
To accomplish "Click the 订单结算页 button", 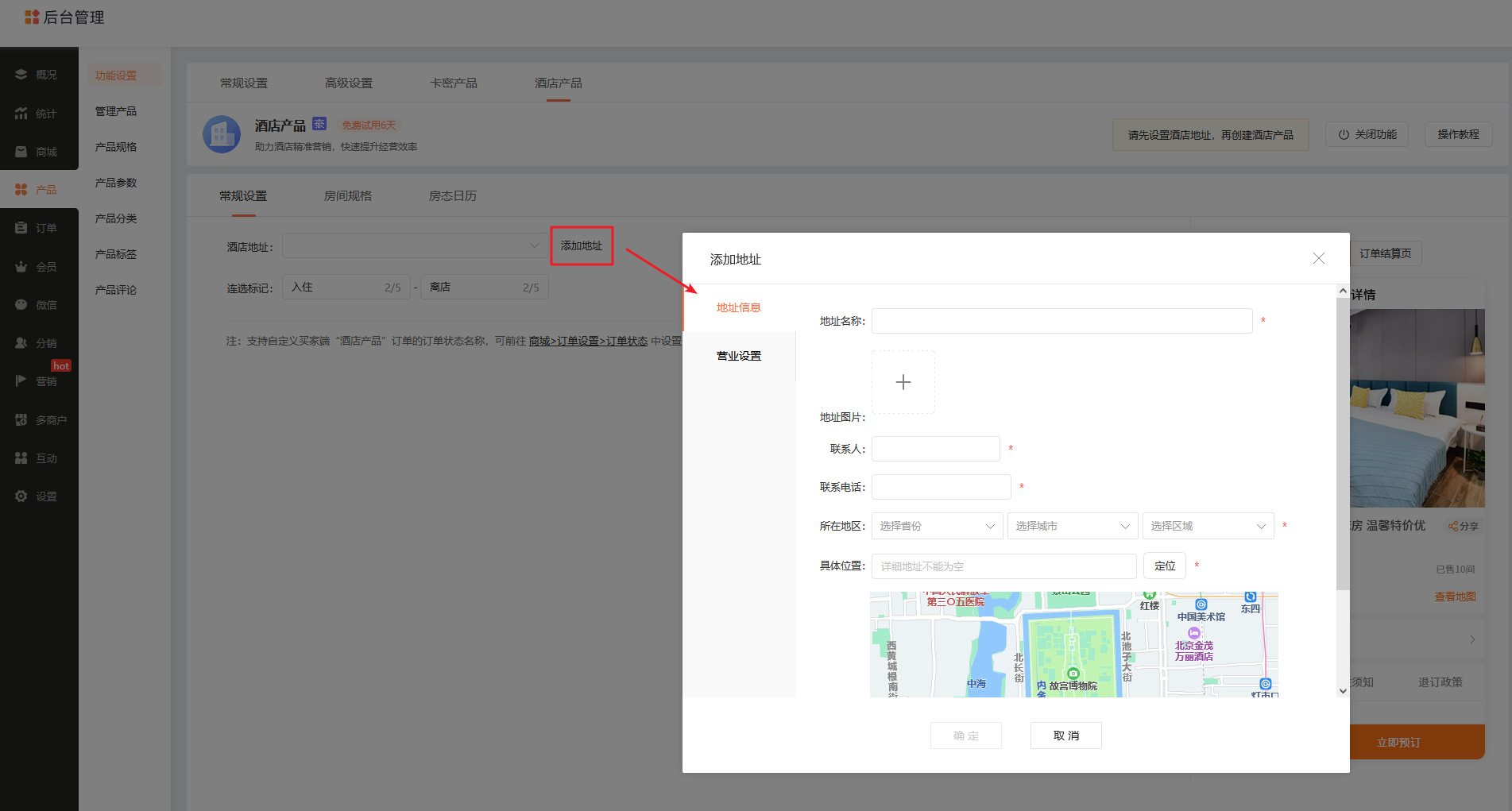I will tap(1386, 253).
